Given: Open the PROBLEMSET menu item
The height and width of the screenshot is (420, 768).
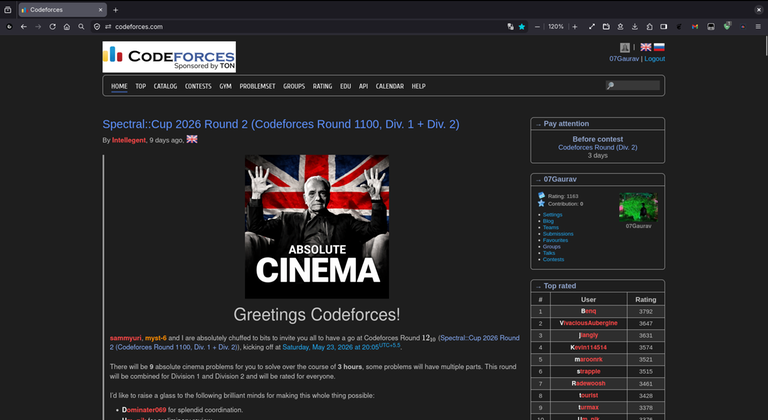Looking at the screenshot, I should (x=257, y=86).
